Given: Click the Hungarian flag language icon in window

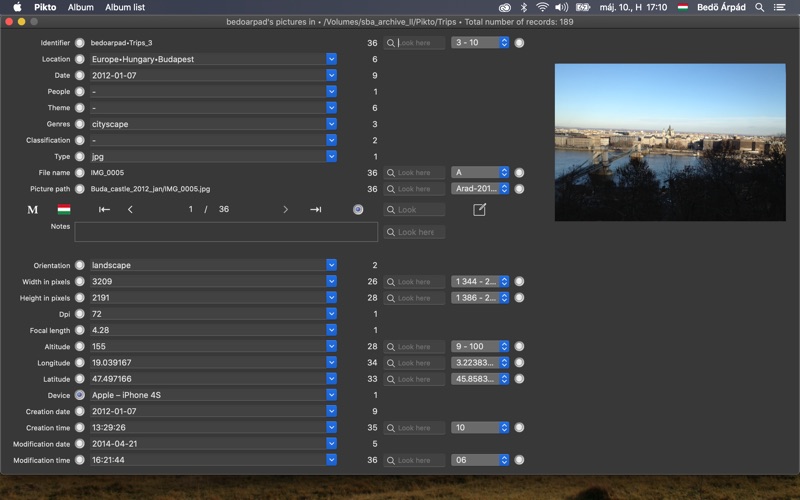Looking at the screenshot, I should (x=64, y=209).
